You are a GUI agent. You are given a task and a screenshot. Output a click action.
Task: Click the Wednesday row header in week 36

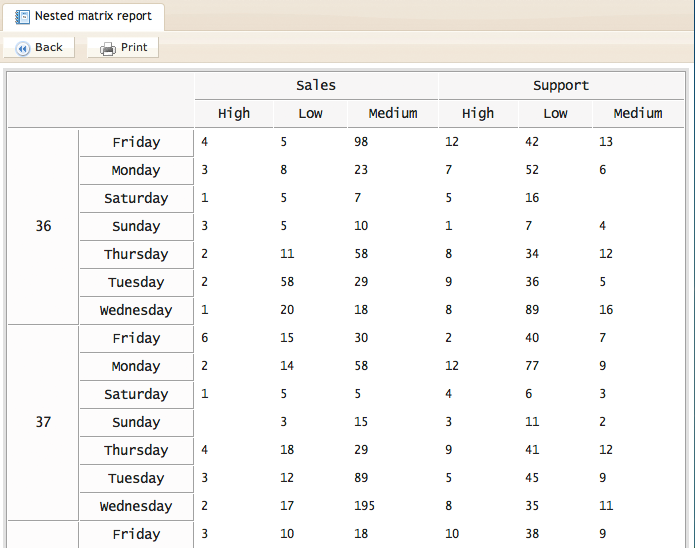pyautogui.click(x=136, y=310)
